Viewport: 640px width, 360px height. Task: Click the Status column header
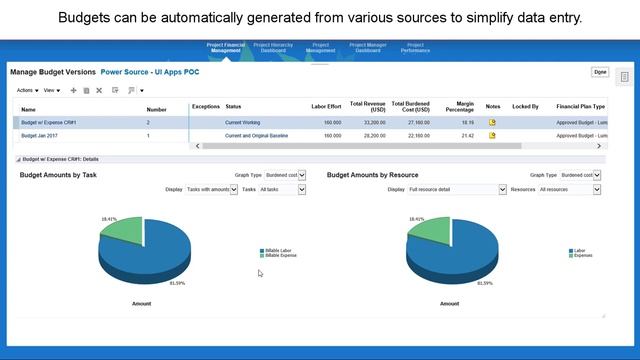pos(233,107)
